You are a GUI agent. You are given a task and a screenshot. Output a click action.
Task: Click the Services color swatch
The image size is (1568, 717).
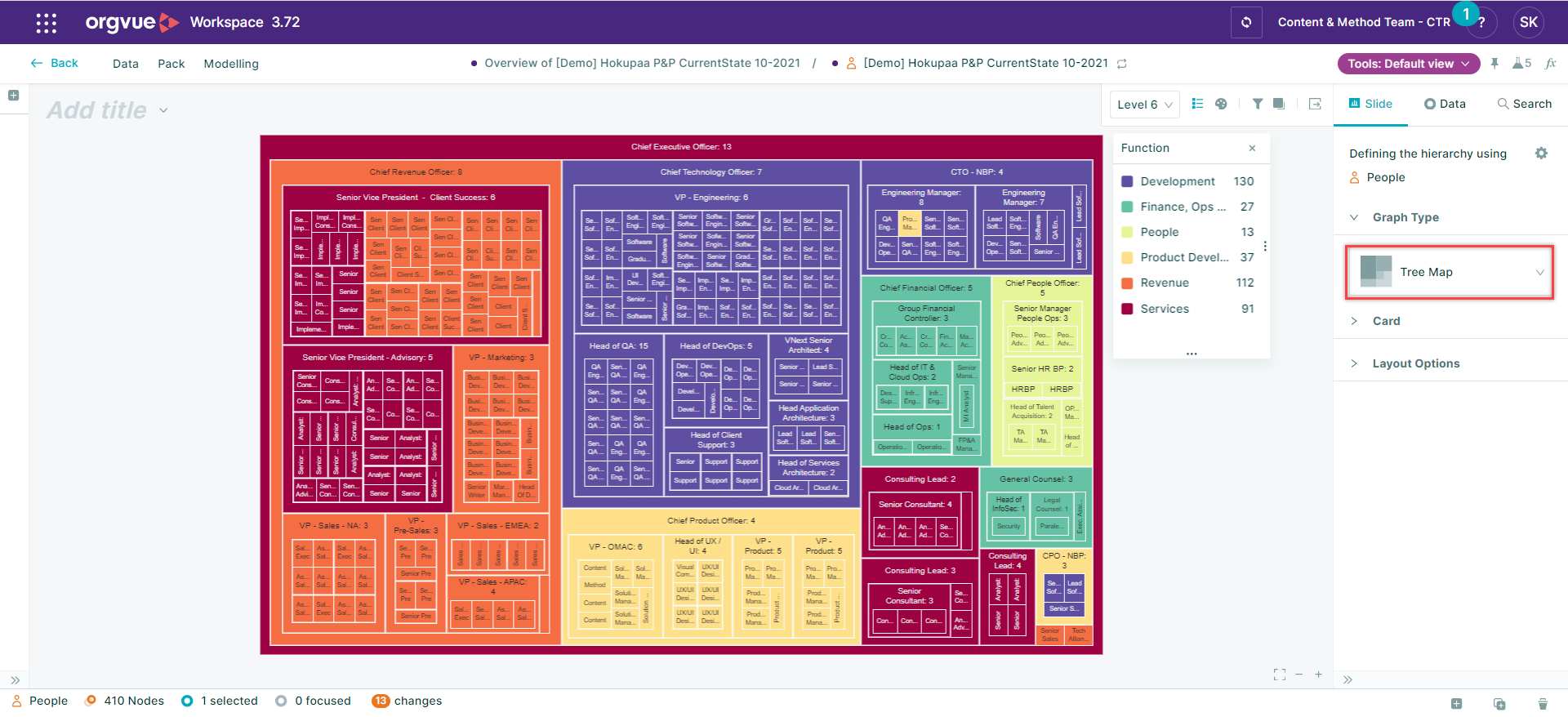(x=1127, y=309)
